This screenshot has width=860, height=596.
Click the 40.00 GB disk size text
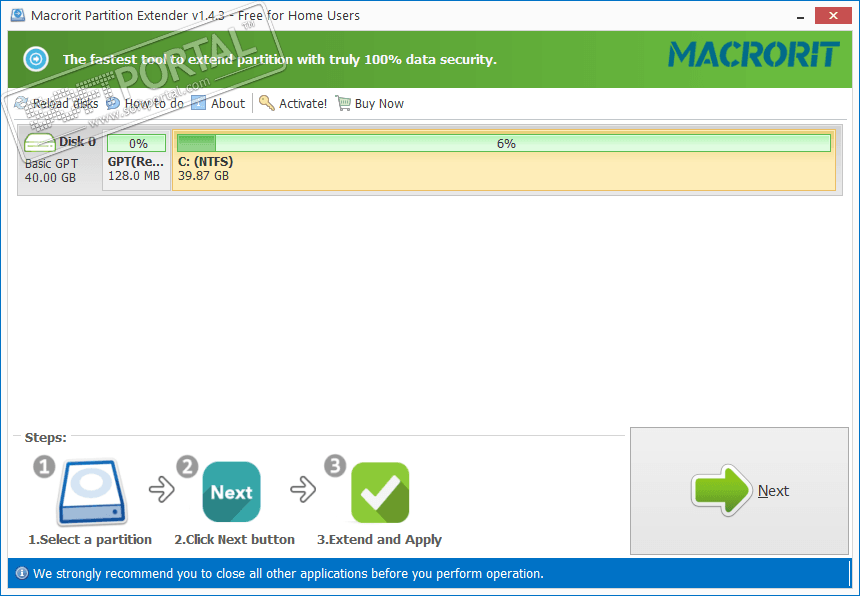tap(50, 178)
